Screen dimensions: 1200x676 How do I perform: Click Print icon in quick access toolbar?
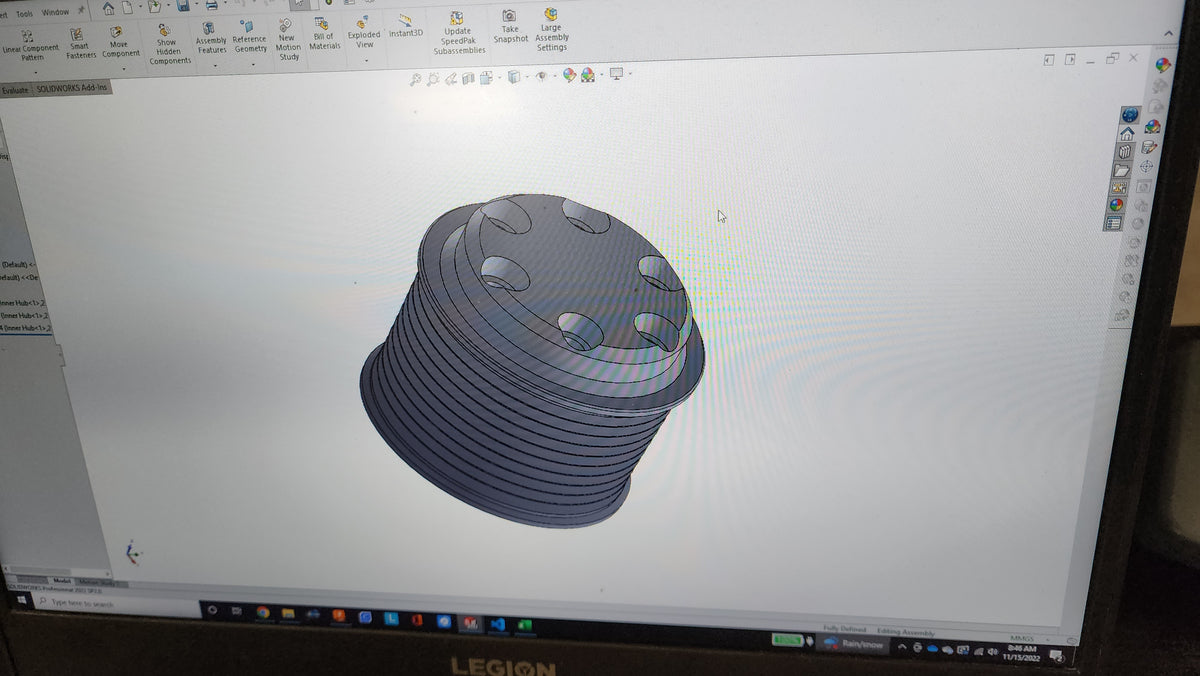click(x=211, y=5)
